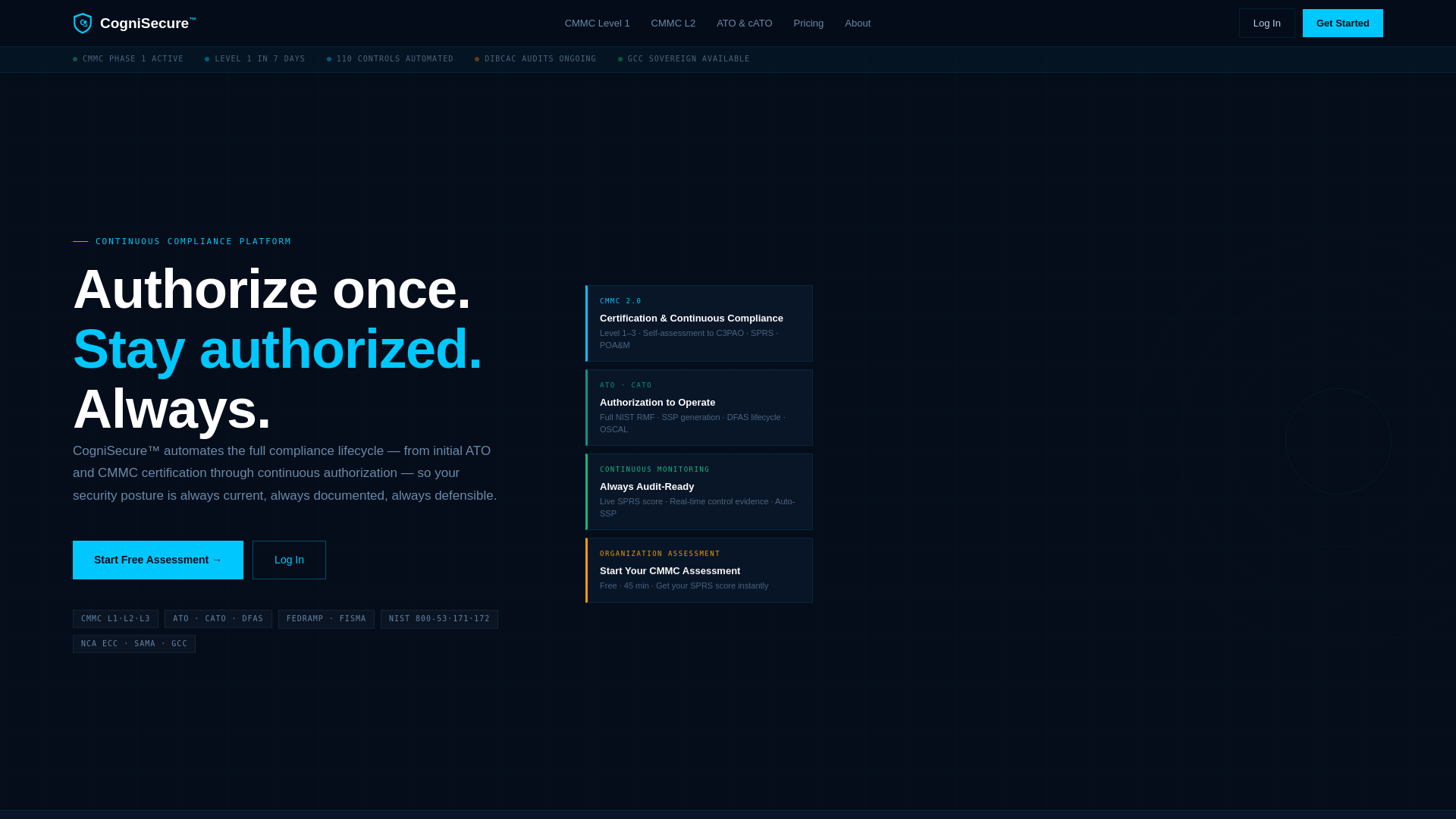Image resolution: width=1456 pixels, height=819 pixels.
Task: Click the CMMC PHASE 1 ACTIVE status
Action: tap(128, 59)
